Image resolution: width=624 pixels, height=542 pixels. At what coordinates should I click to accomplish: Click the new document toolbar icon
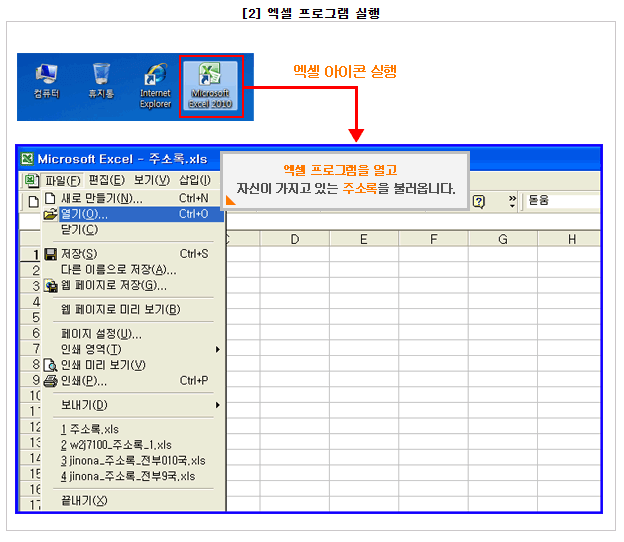coord(33,202)
